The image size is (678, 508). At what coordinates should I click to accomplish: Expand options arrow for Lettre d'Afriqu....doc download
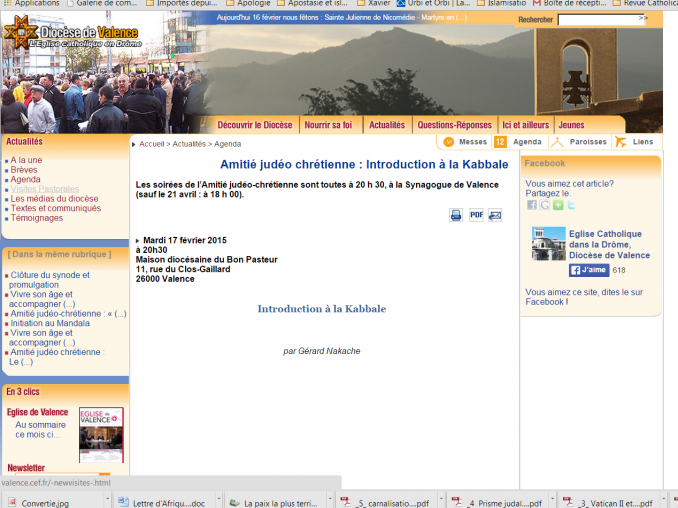pos(218,500)
